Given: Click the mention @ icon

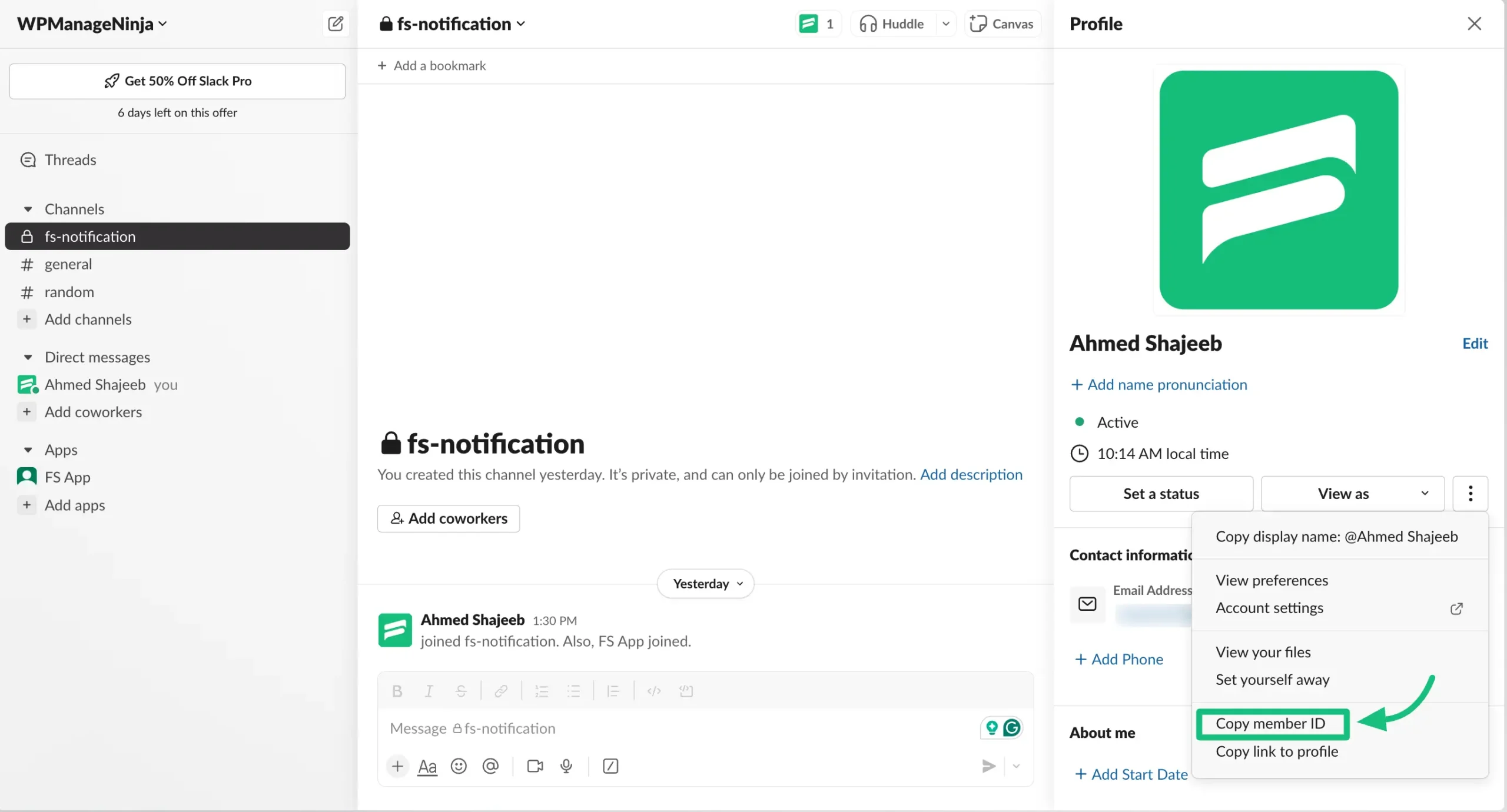Looking at the screenshot, I should 490,766.
